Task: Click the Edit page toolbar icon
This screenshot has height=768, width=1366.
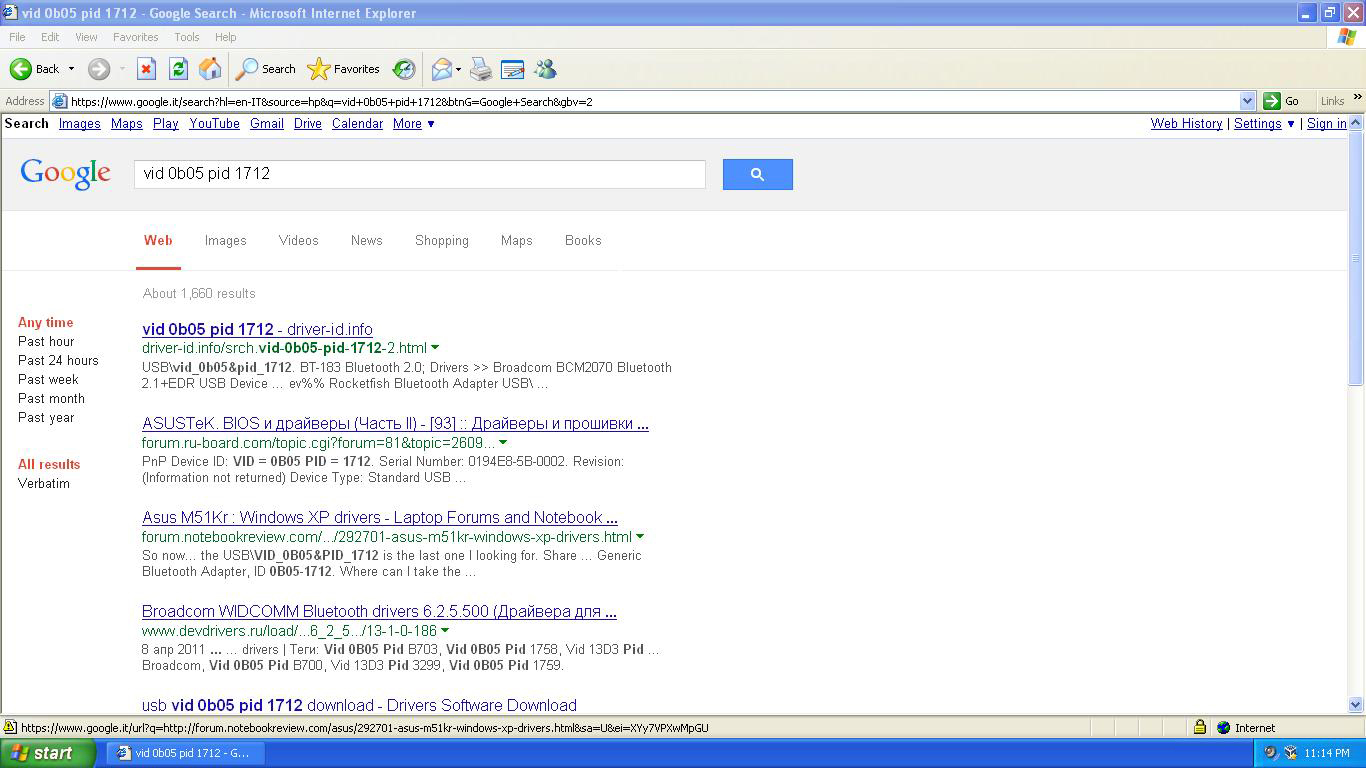Action: (x=513, y=69)
